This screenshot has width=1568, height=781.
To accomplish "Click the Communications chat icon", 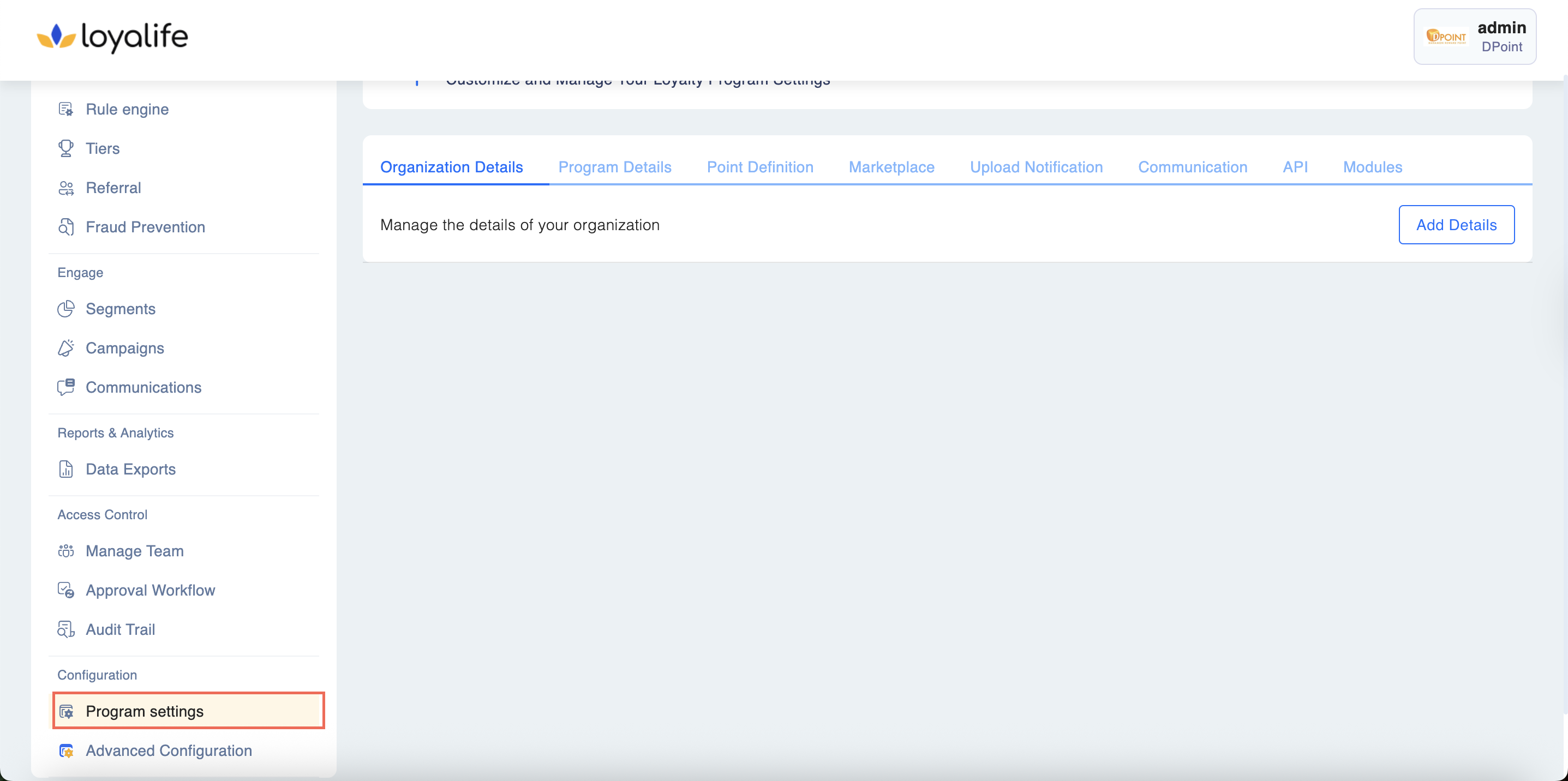I will pos(65,387).
